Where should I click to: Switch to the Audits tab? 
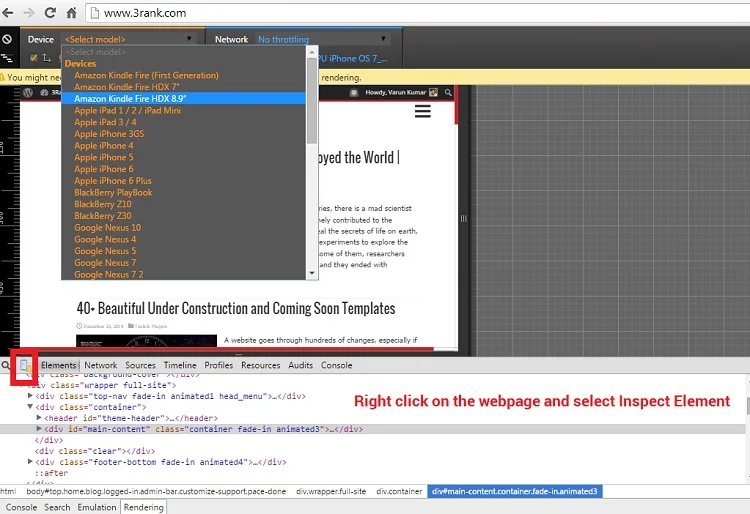[x=300, y=365]
